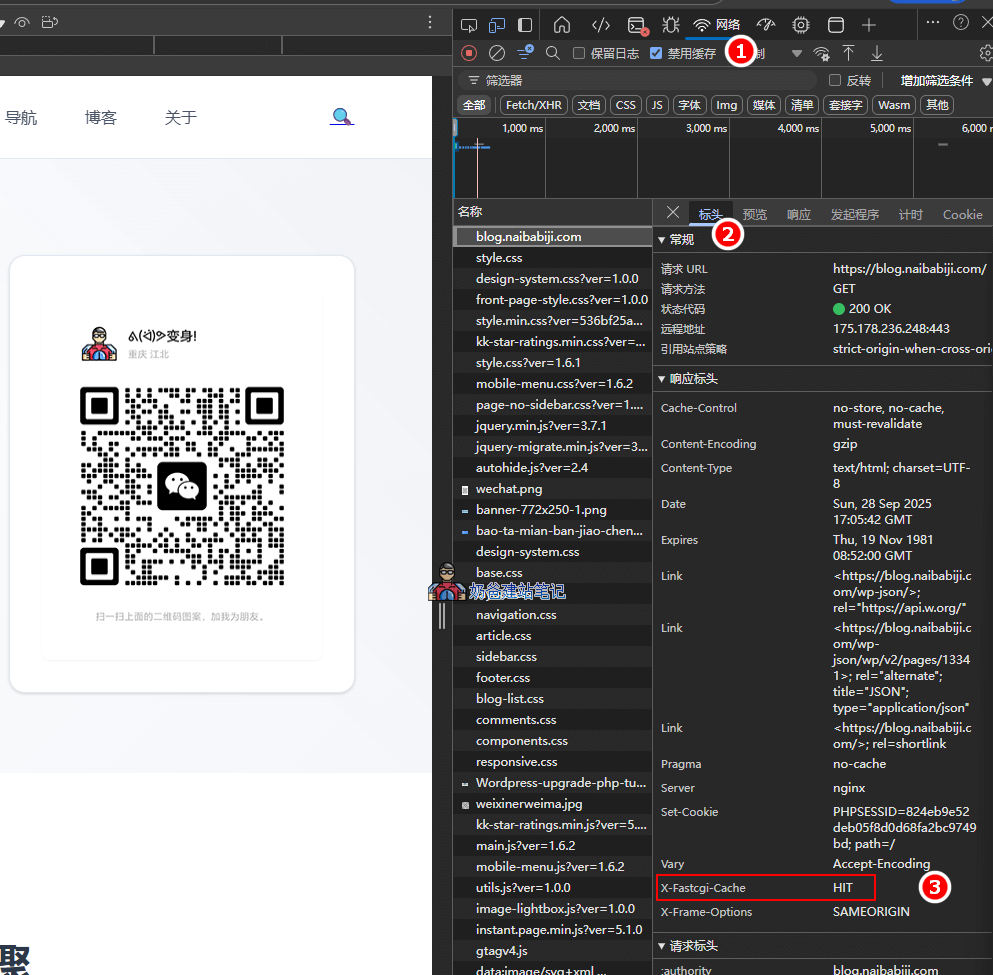Check the 反转 filter checkbox

(835, 80)
